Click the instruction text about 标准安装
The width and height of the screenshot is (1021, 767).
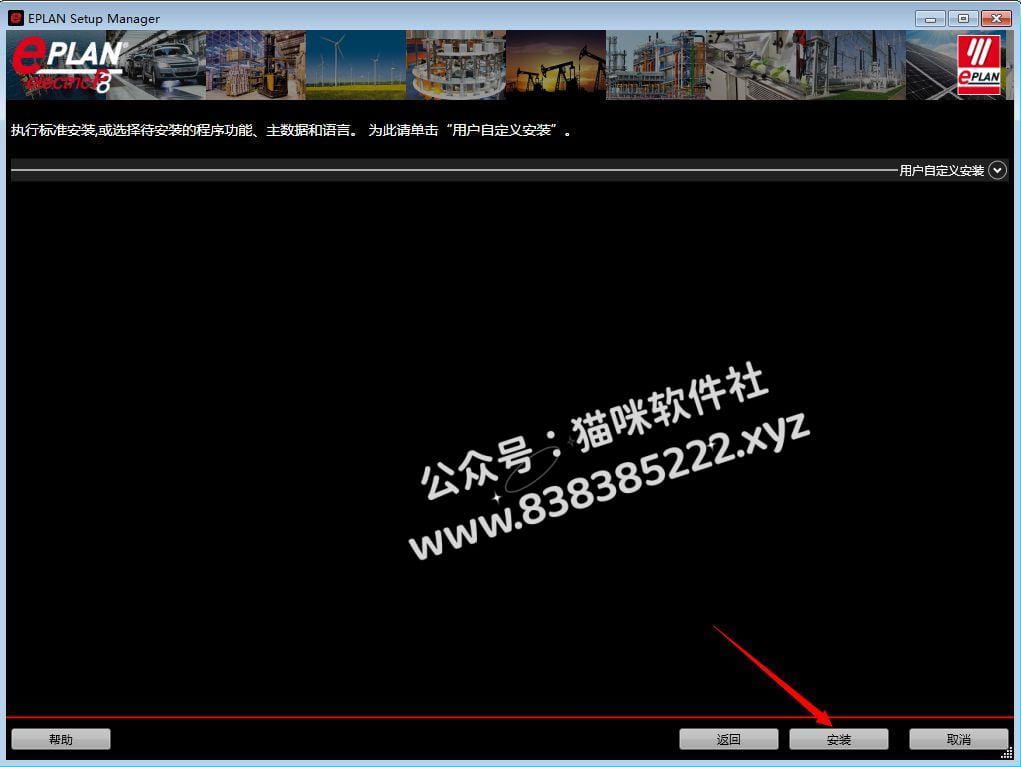(x=291, y=130)
